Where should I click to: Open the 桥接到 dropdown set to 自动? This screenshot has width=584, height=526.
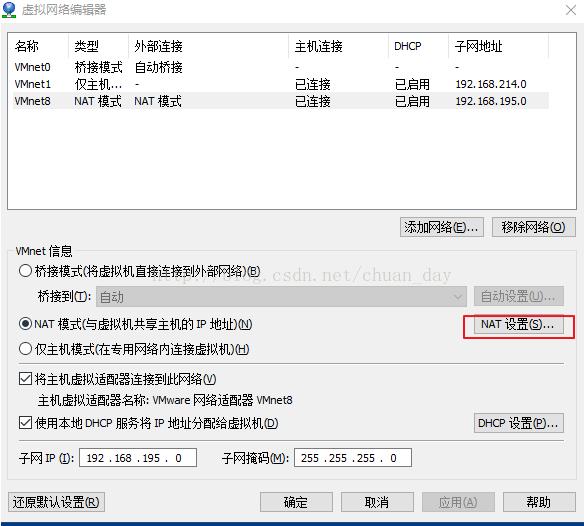[x=281, y=297]
